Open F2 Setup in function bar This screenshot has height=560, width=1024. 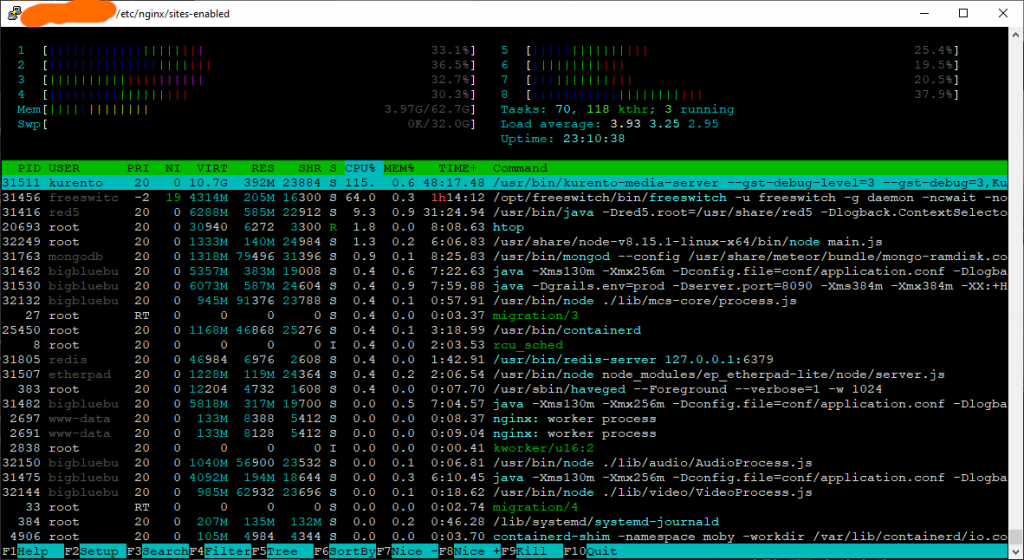pyautogui.click(x=98, y=551)
